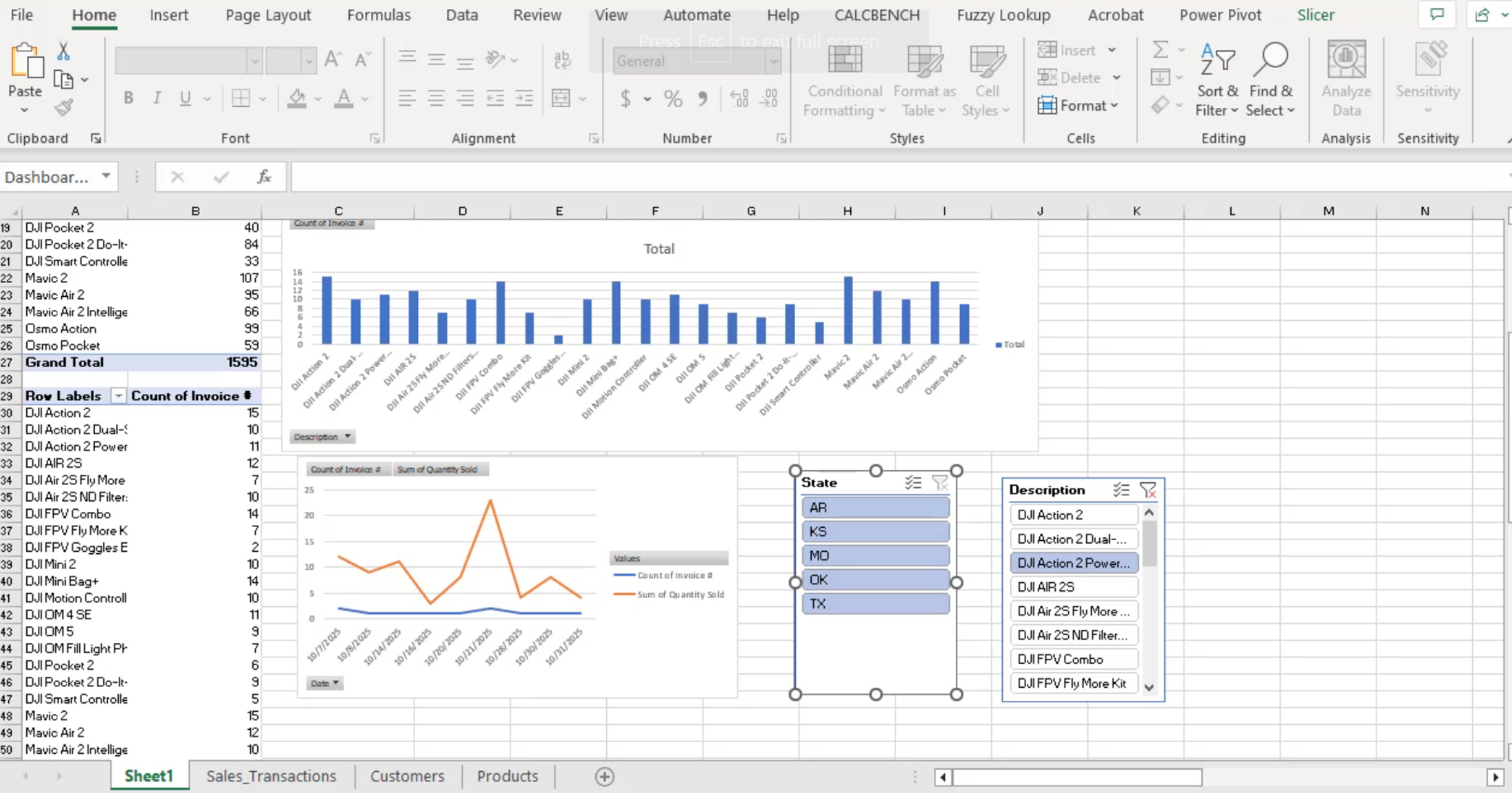Select the Format Painter tool
The height and width of the screenshot is (793, 1512).
click(64, 107)
